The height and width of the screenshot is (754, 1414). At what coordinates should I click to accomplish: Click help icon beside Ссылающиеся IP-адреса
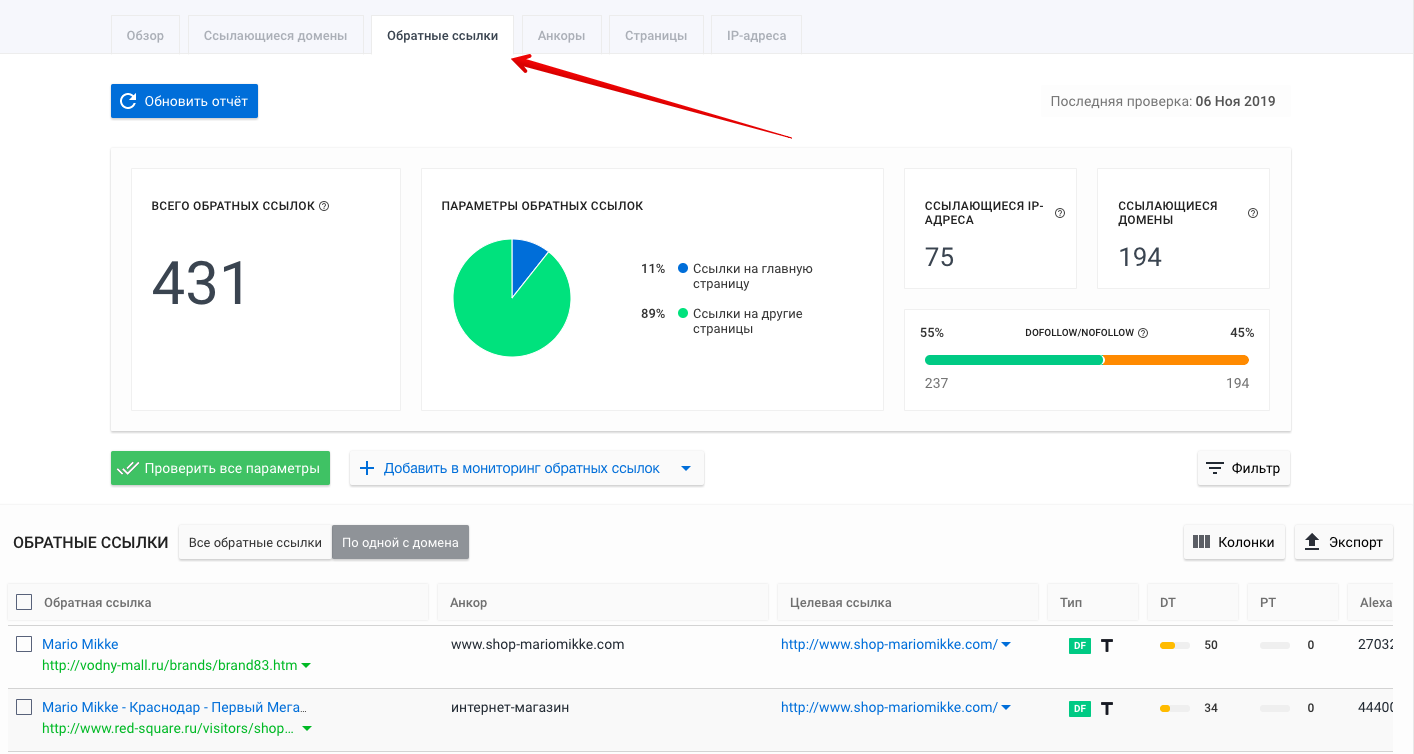tap(1060, 213)
